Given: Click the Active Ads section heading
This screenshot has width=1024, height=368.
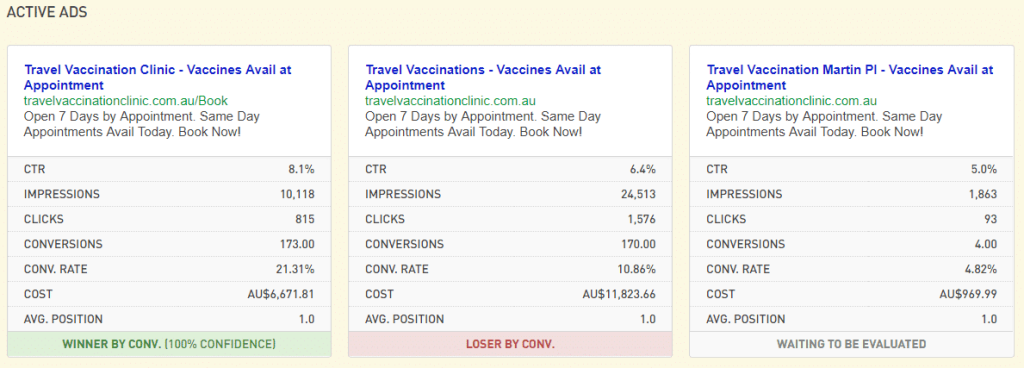Looking at the screenshot, I should click(x=47, y=12).
